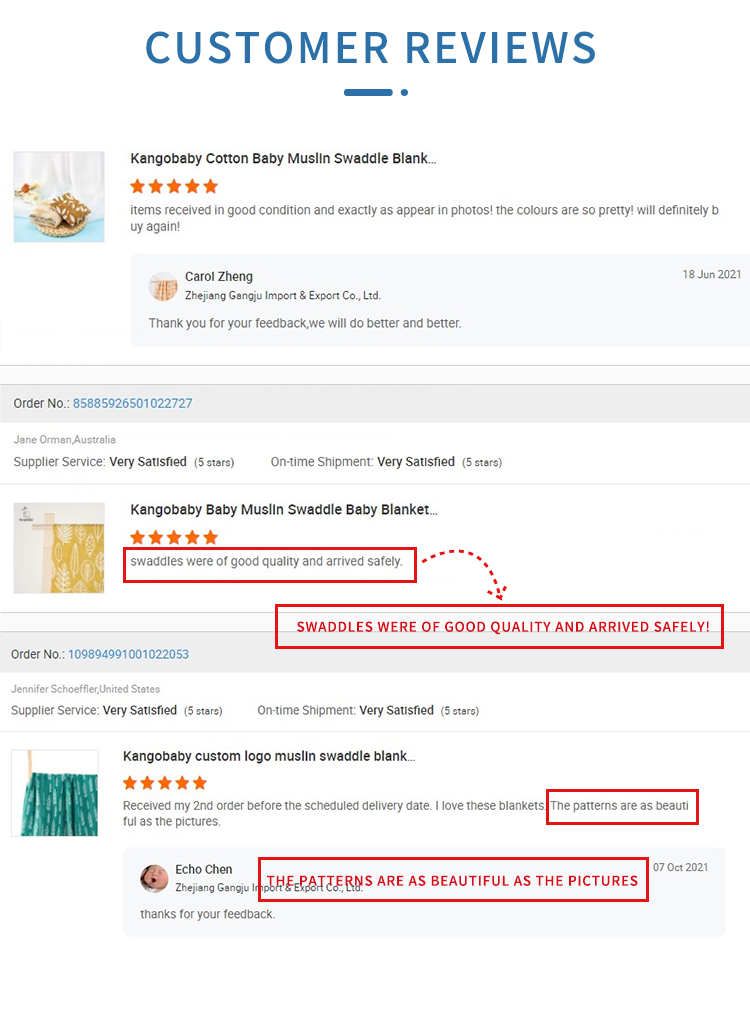The width and height of the screenshot is (750, 1018).
Task: Click the Customer Reviews heading
Action: tap(371, 47)
